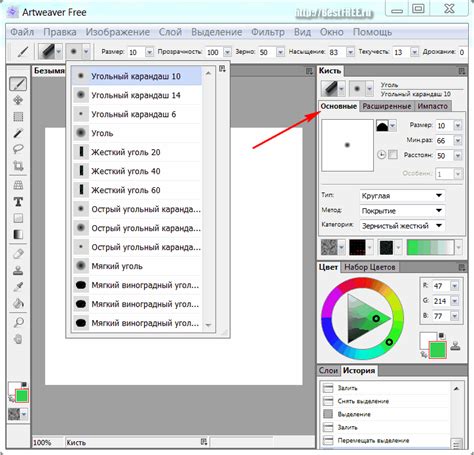This screenshot has height=455, width=474.
Task: Open Зерно dropdown arrow
Action: click(280, 52)
